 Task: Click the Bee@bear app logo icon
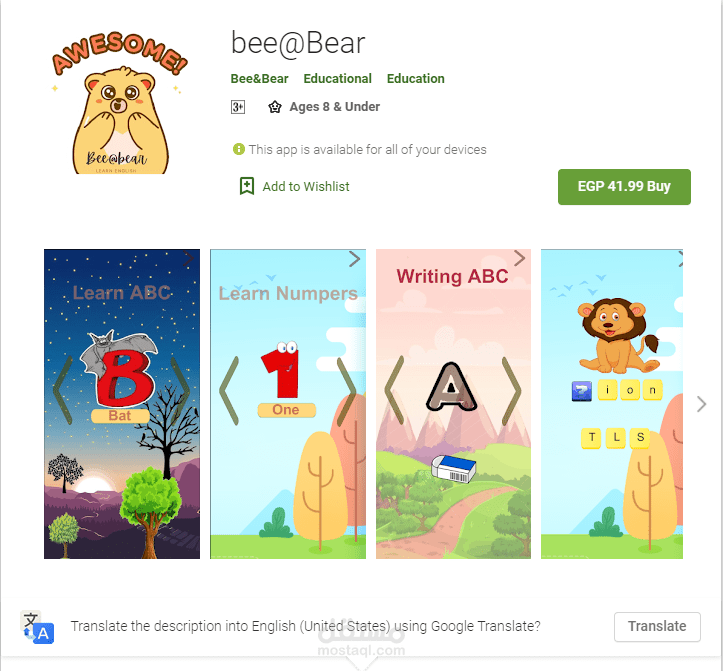[120, 103]
